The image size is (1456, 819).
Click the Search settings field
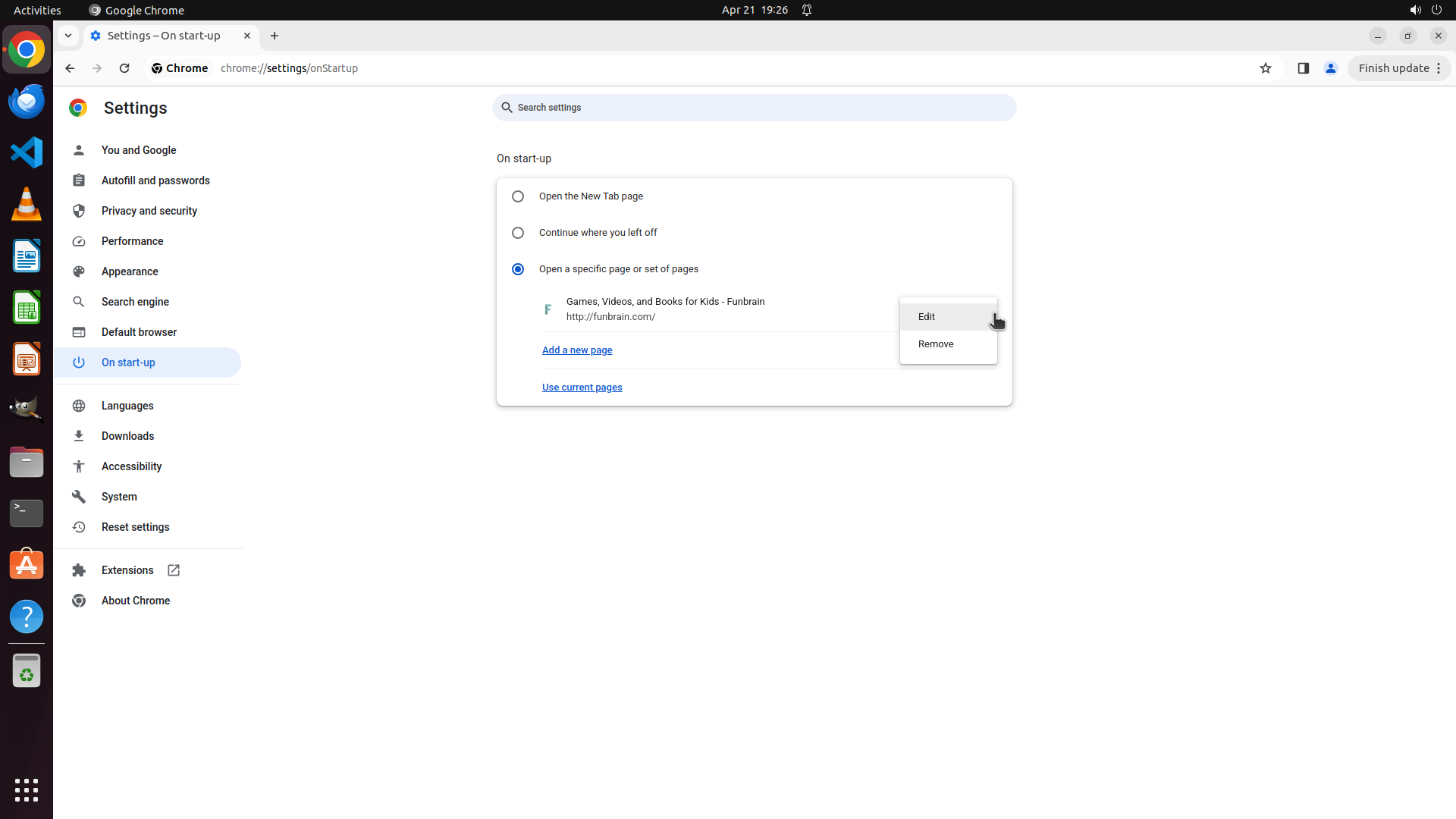pyautogui.click(x=754, y=108)
